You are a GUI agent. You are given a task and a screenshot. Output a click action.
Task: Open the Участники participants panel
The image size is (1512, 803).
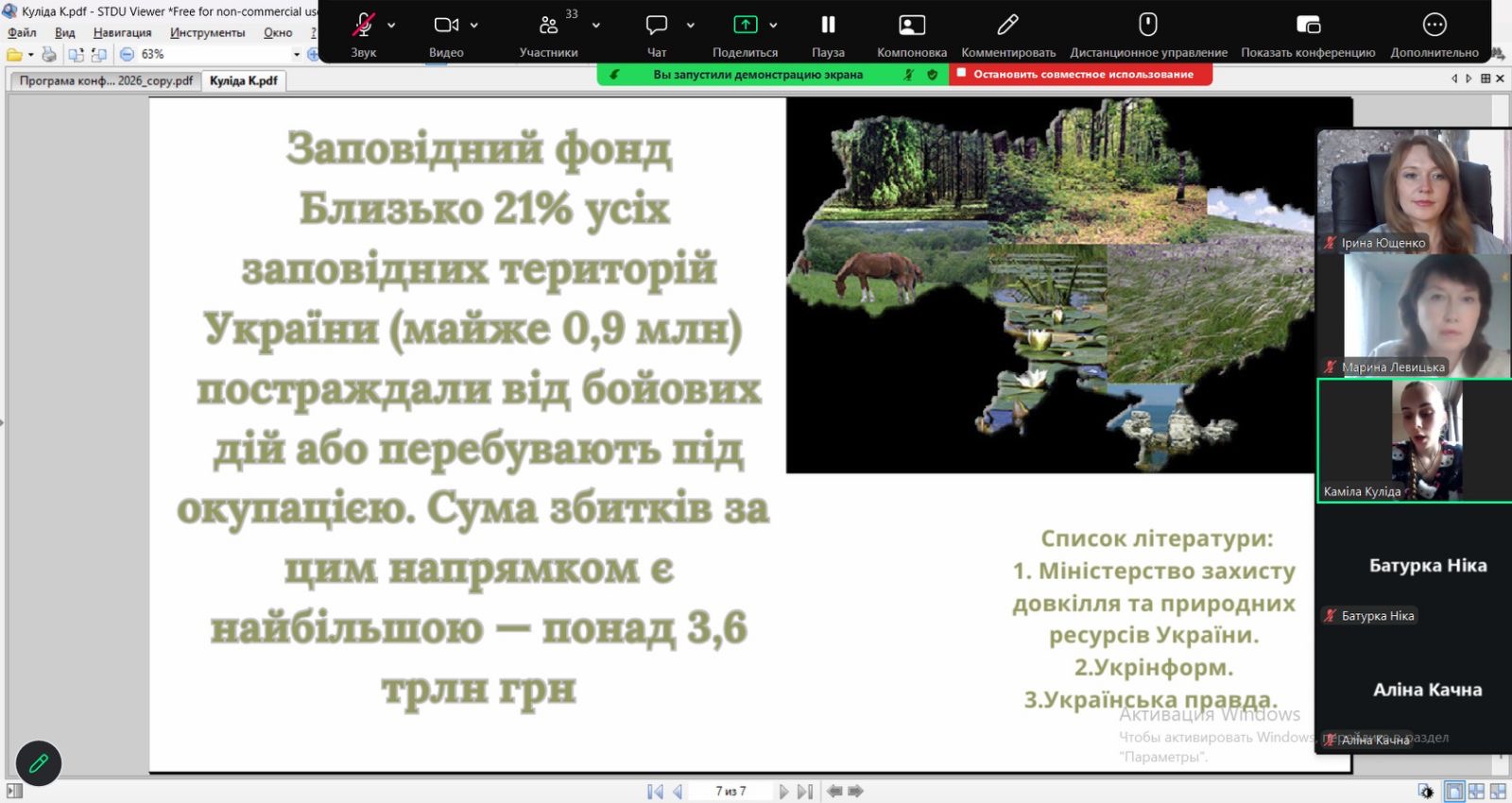click(x=548, y=26)
